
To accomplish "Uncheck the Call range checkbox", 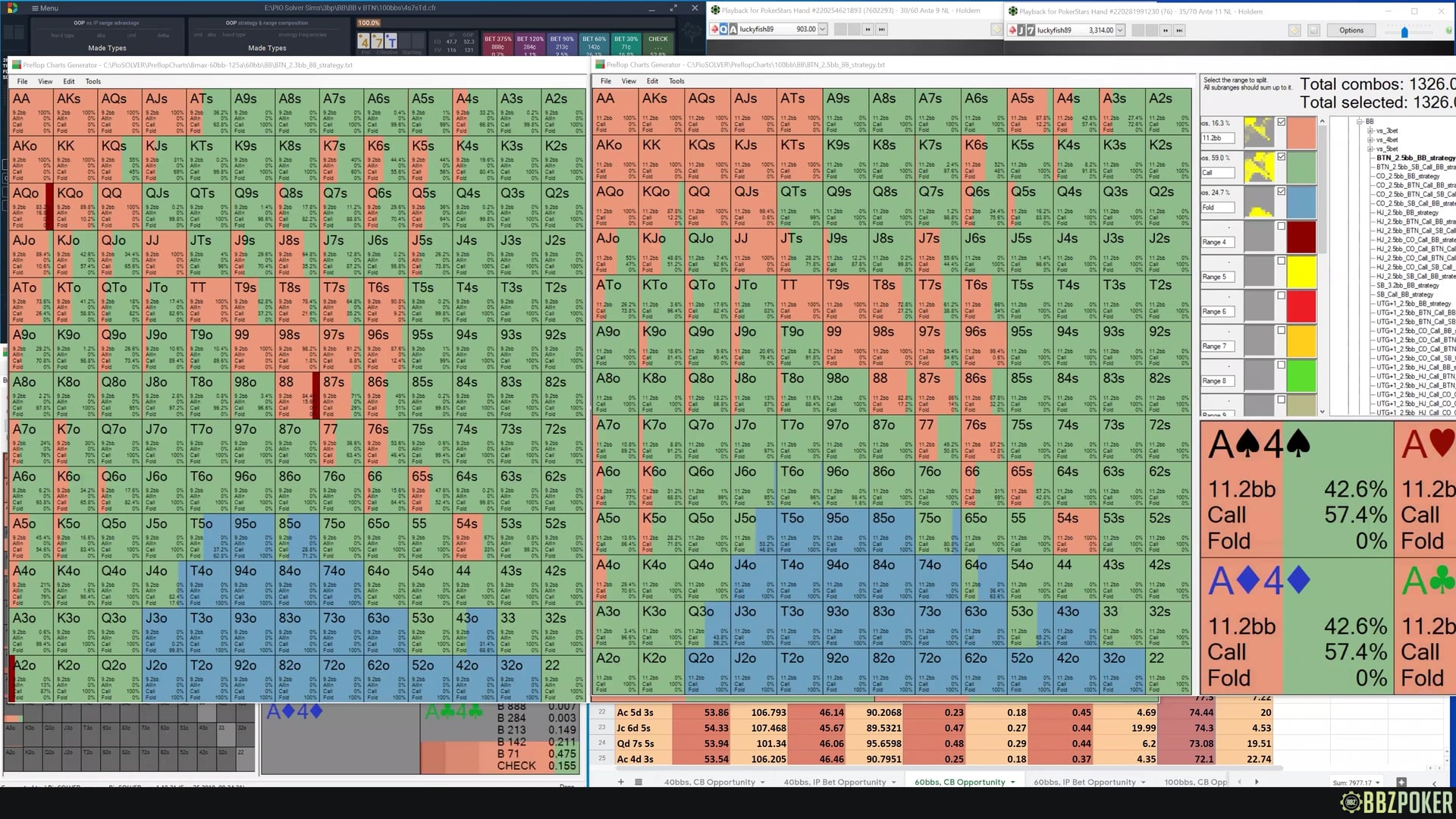I will point(1281,156).
